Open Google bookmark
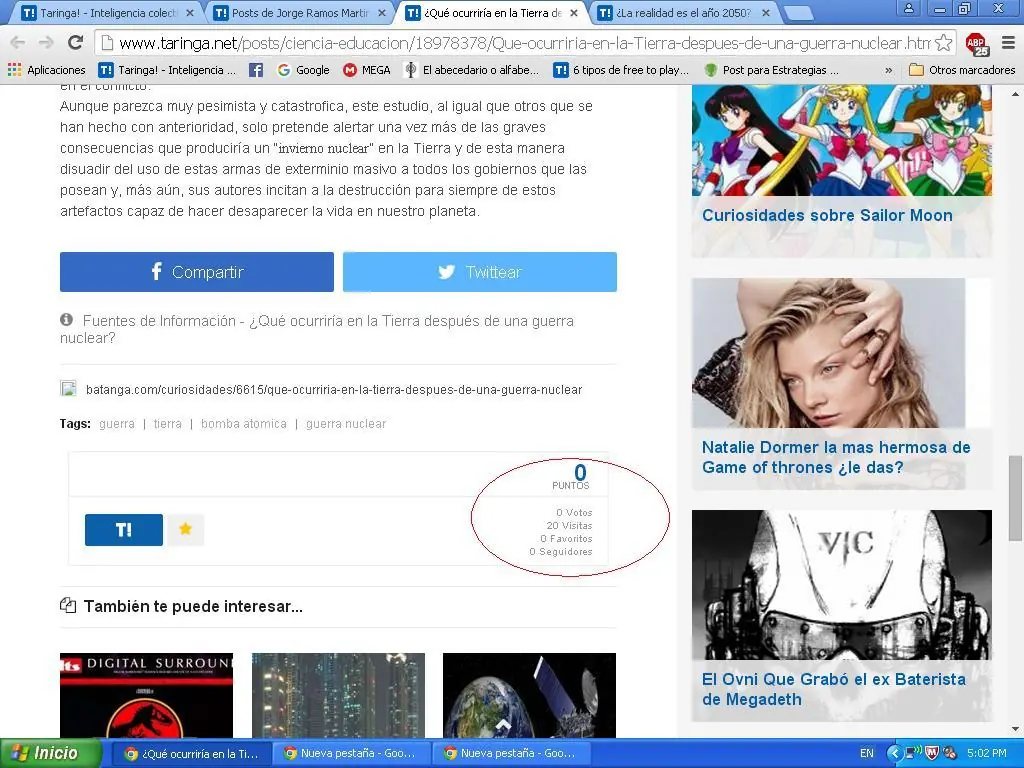This screenshot has width=1024, height=768. click(x=304, y=70)
